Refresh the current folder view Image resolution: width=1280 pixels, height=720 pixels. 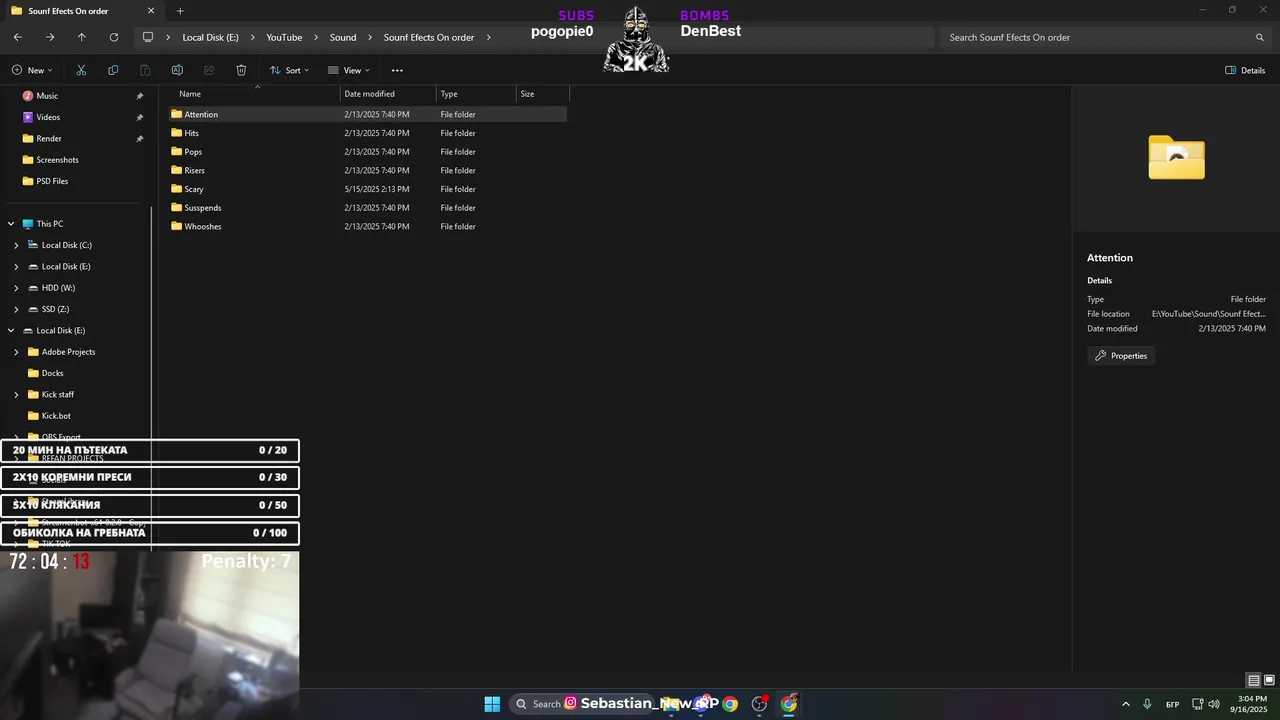coord(114,37)
